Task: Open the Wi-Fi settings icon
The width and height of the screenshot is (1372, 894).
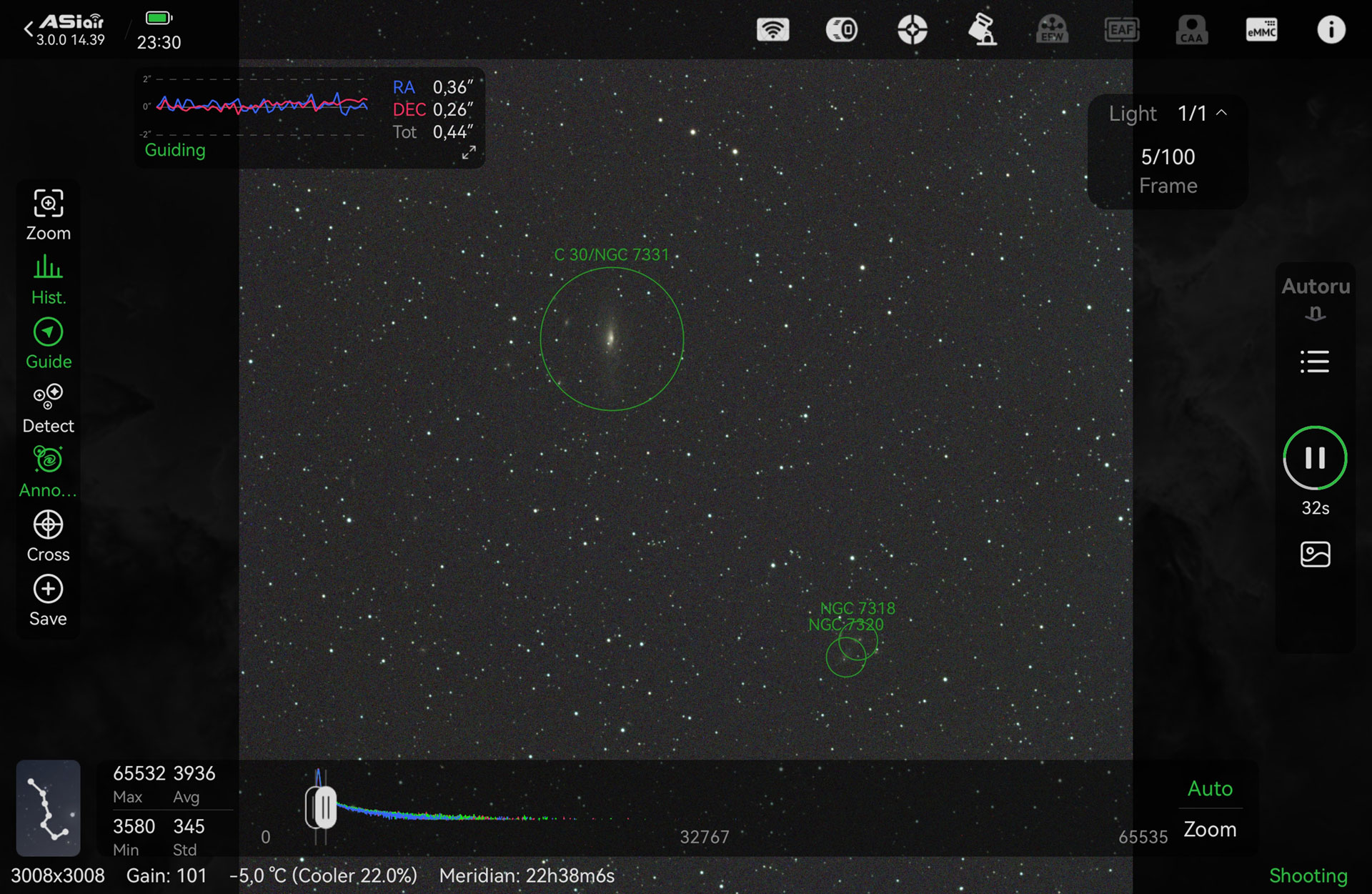Action: pyautogui.click(x=772, y=30)
